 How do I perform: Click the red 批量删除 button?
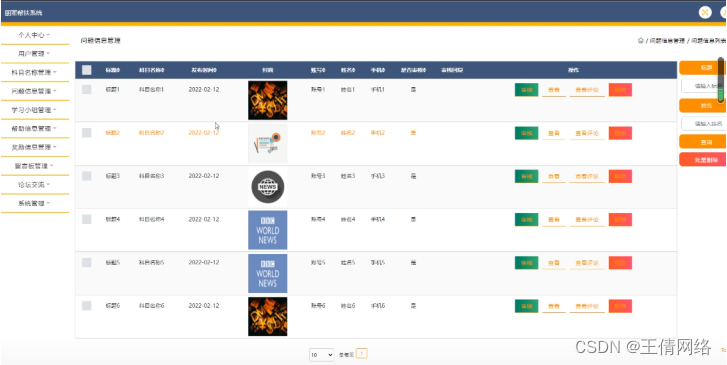(703, 160)
